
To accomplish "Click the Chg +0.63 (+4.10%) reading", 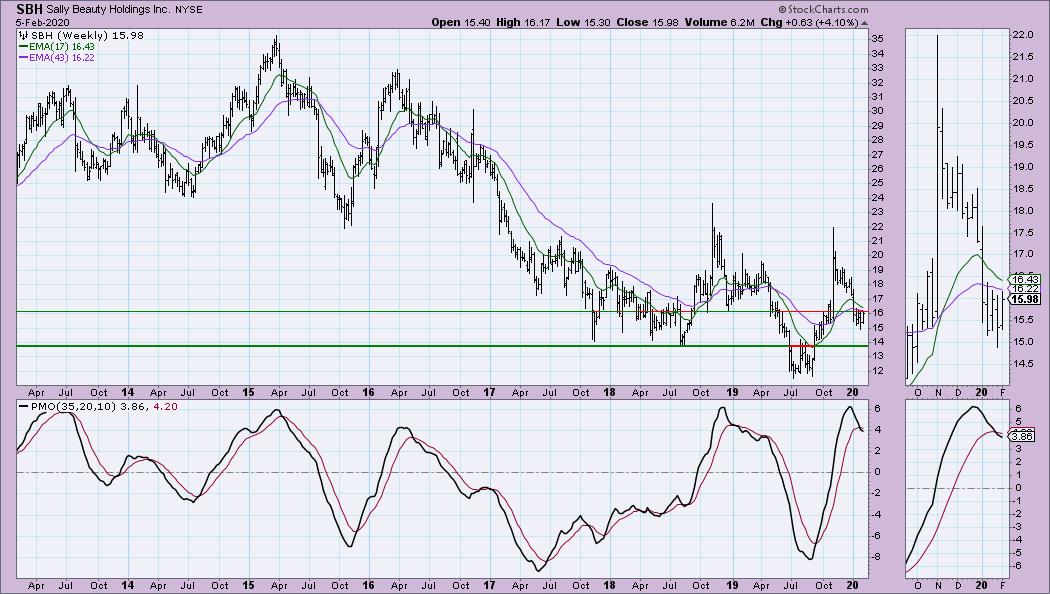I will 810,22.
